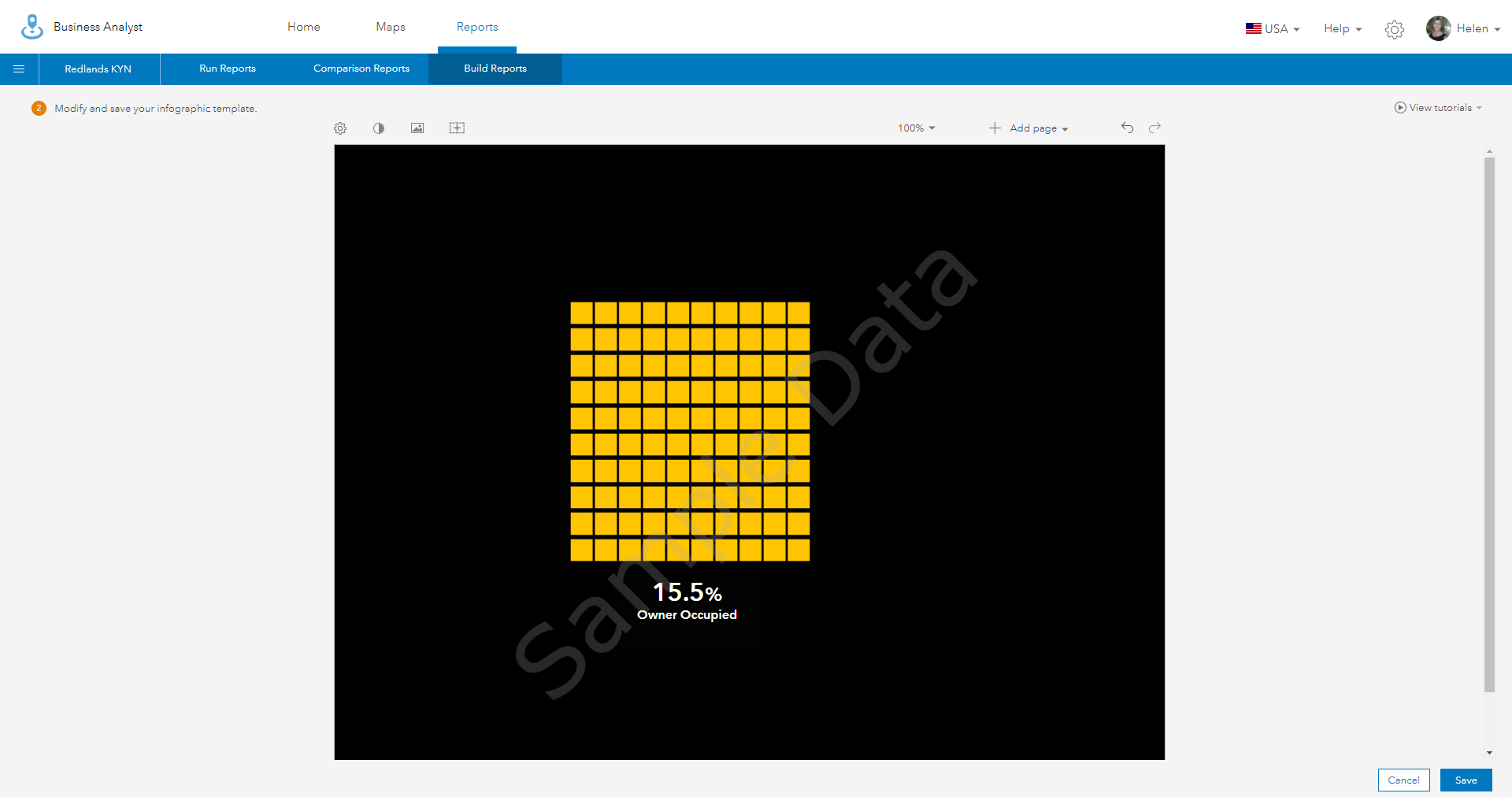Select the Owner Occupied label
This screenshot has height=797, width=1512.
687,615
